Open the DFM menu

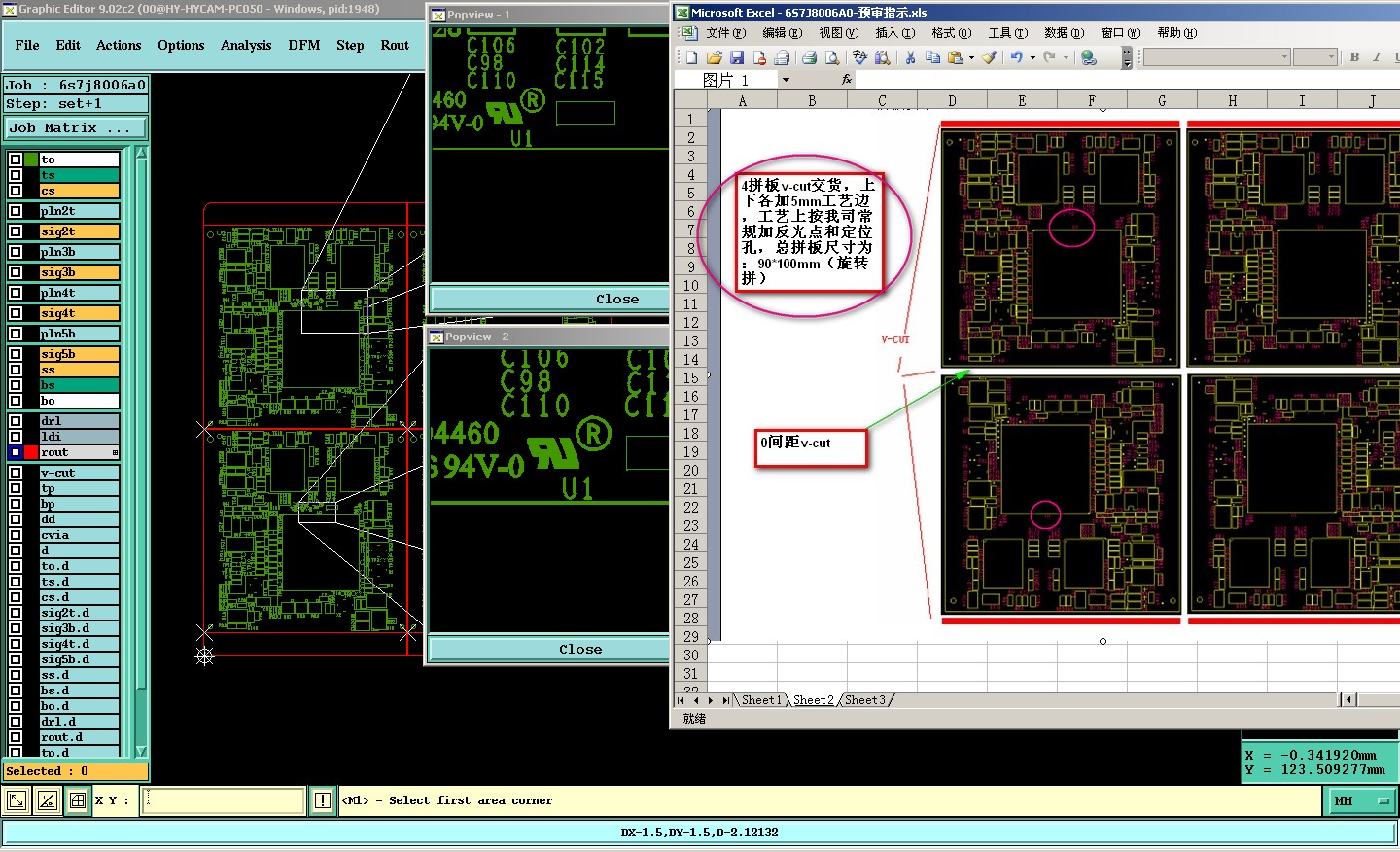[304, 46]
